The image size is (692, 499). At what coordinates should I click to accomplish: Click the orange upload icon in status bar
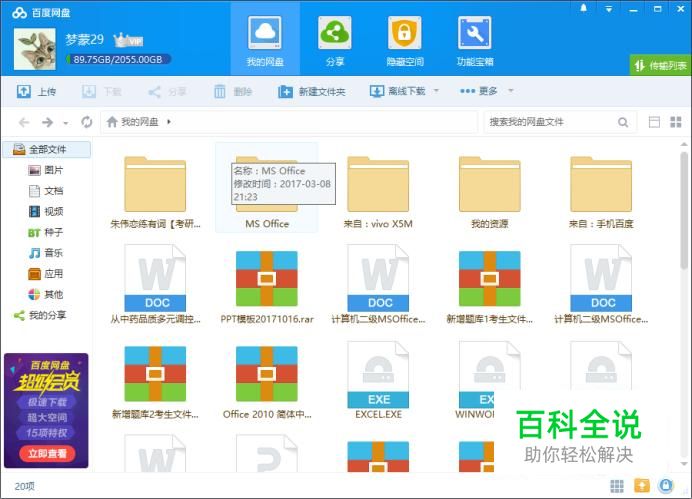(642, 486)
